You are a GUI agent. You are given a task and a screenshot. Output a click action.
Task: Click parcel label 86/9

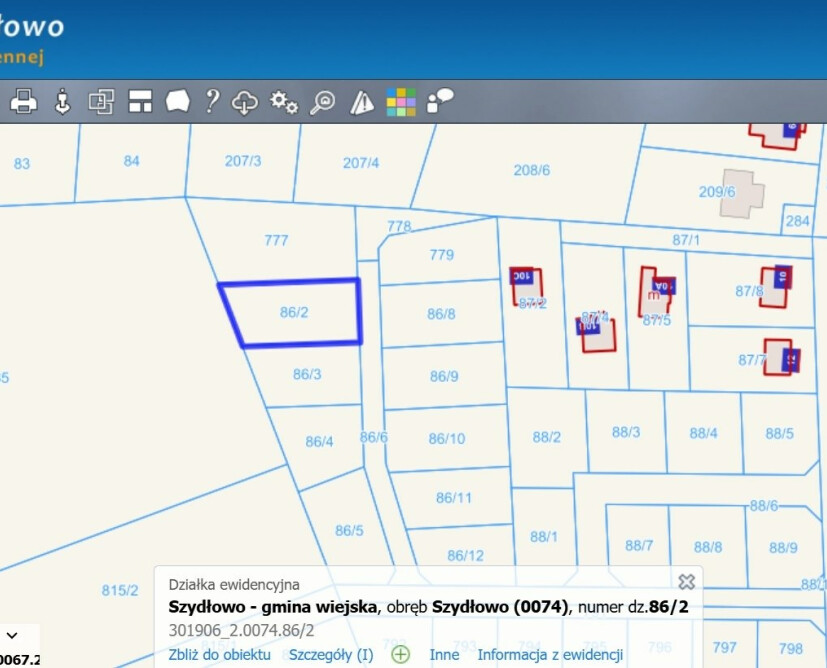[x=444, y=376]
